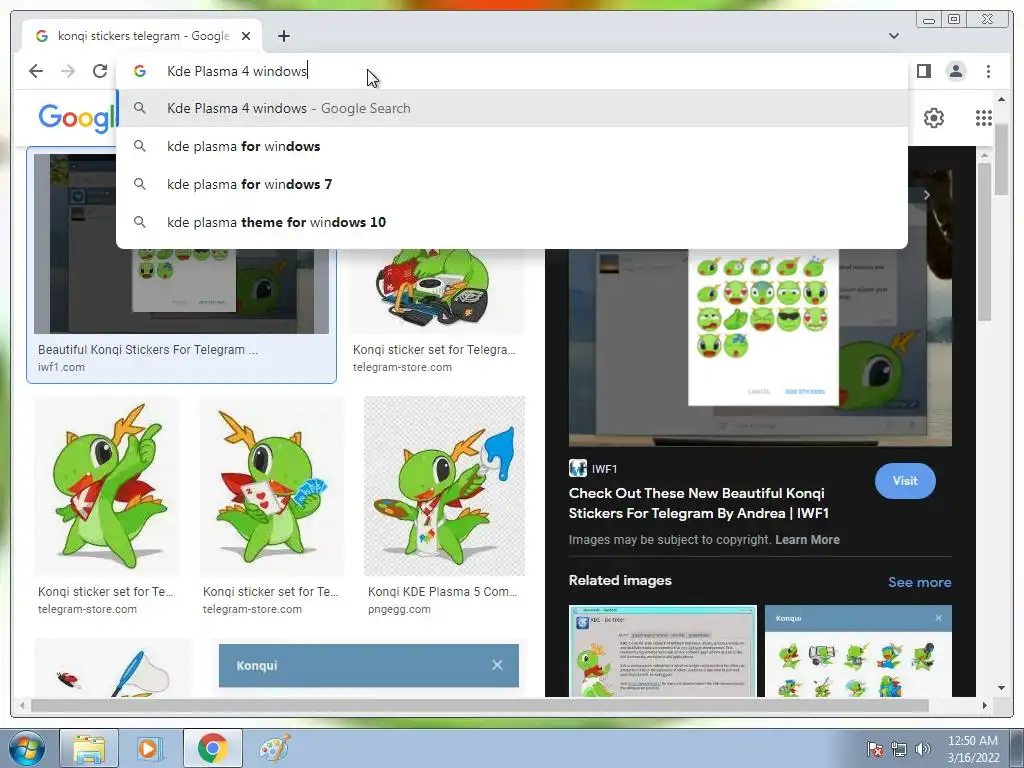This screenshot has width=1024, height=768.
Task: Click the Learn More copyright link
Action: 807,539
